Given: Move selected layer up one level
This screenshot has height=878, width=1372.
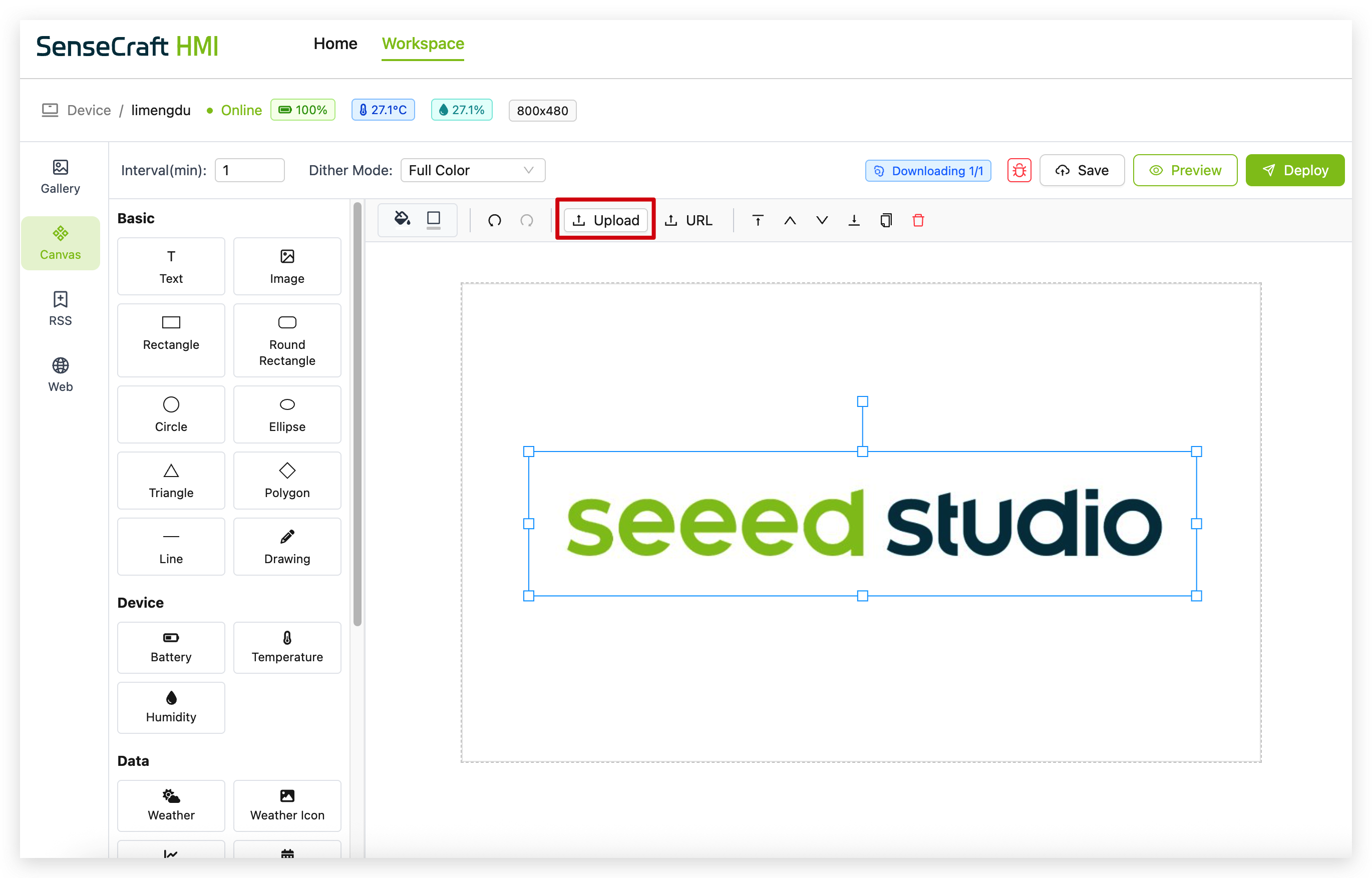Looking at the screenshot, I should pyautogui.click(x=789, y=220).
